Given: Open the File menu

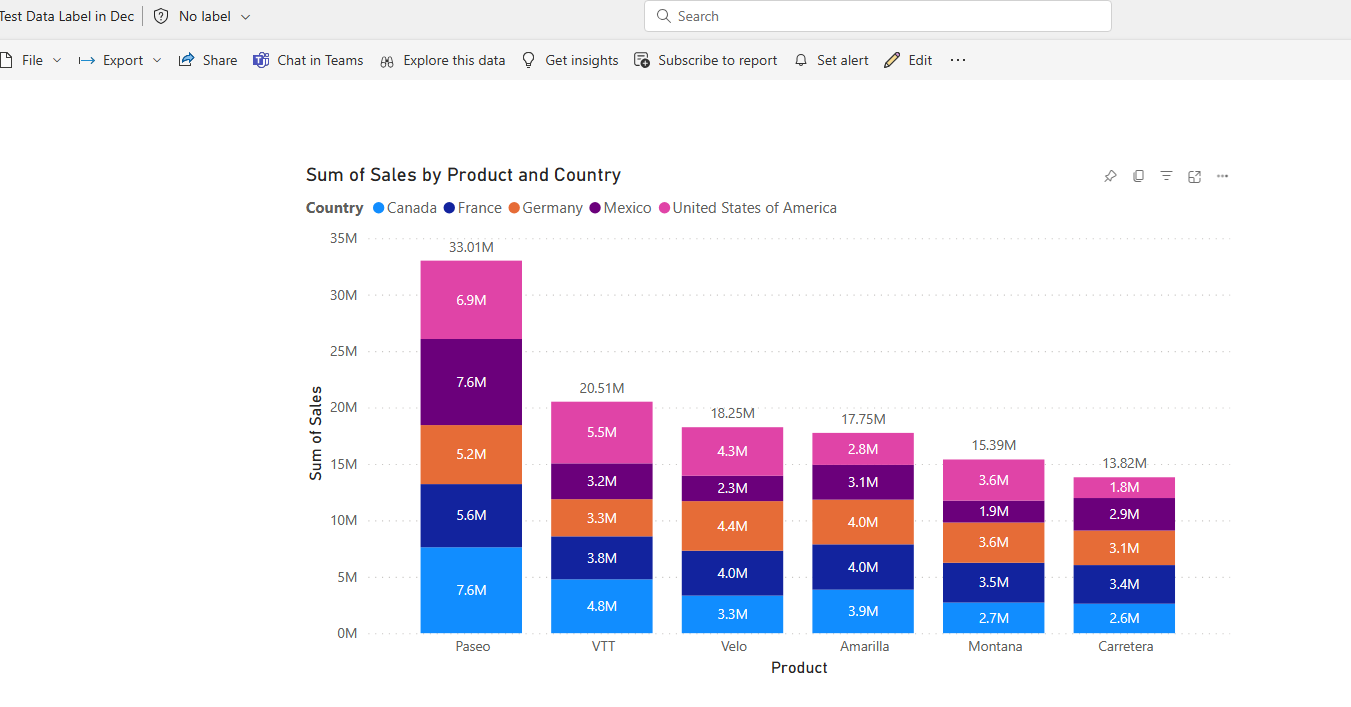Looking at the screenshot, I should click(x=32, y=60).
